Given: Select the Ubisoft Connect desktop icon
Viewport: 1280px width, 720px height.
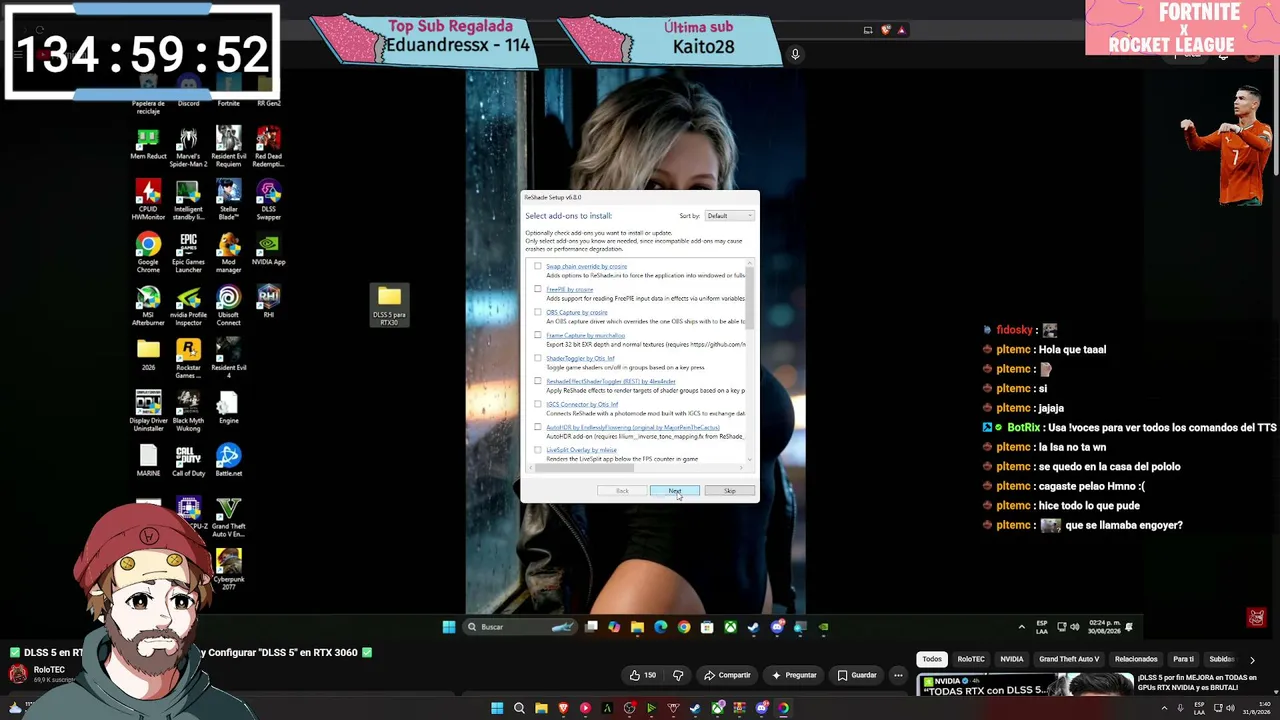Looking at the screenshot, I should point(228,305).
